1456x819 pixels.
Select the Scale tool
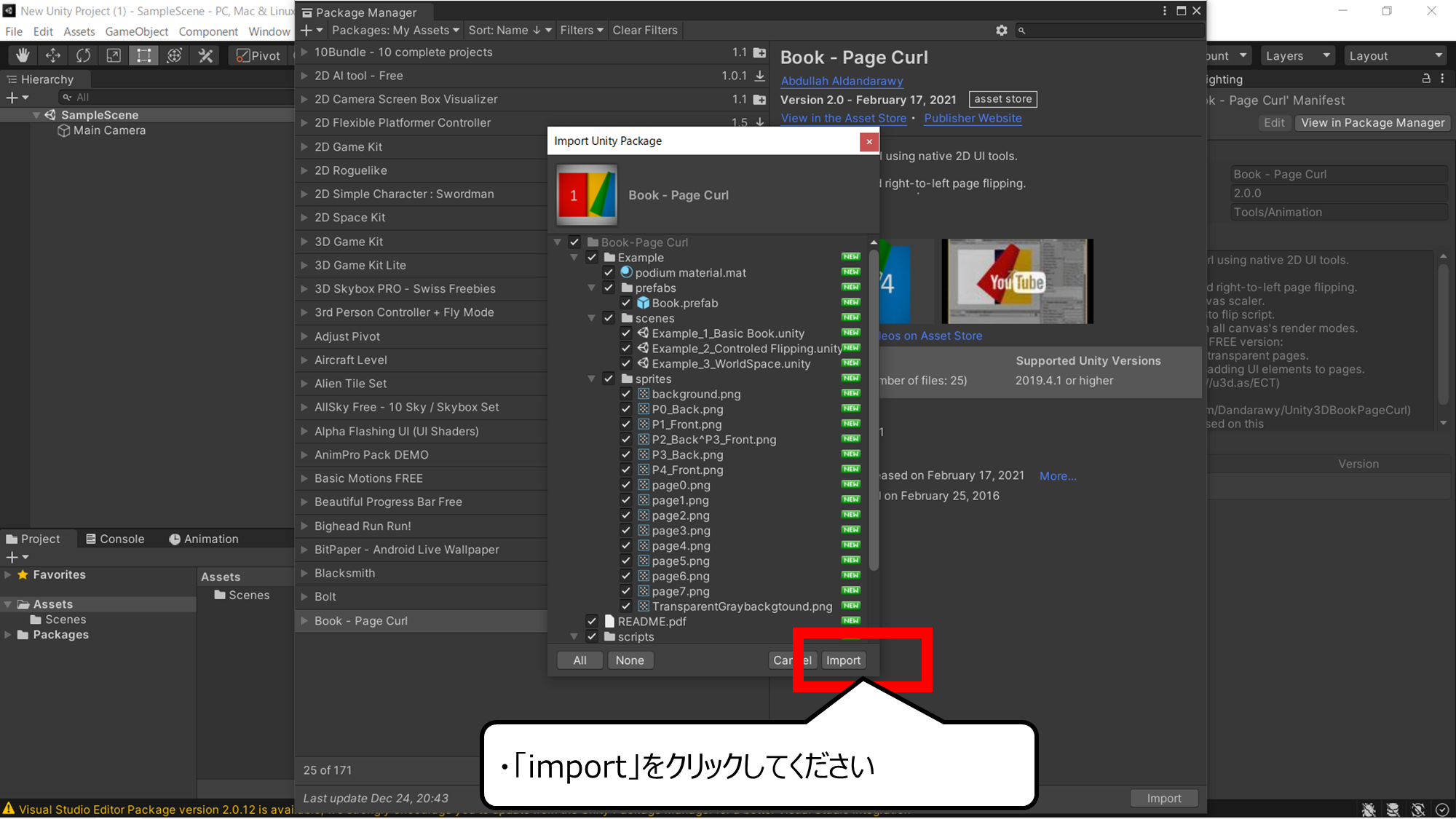pyautogui.click(x=114, y=55)
